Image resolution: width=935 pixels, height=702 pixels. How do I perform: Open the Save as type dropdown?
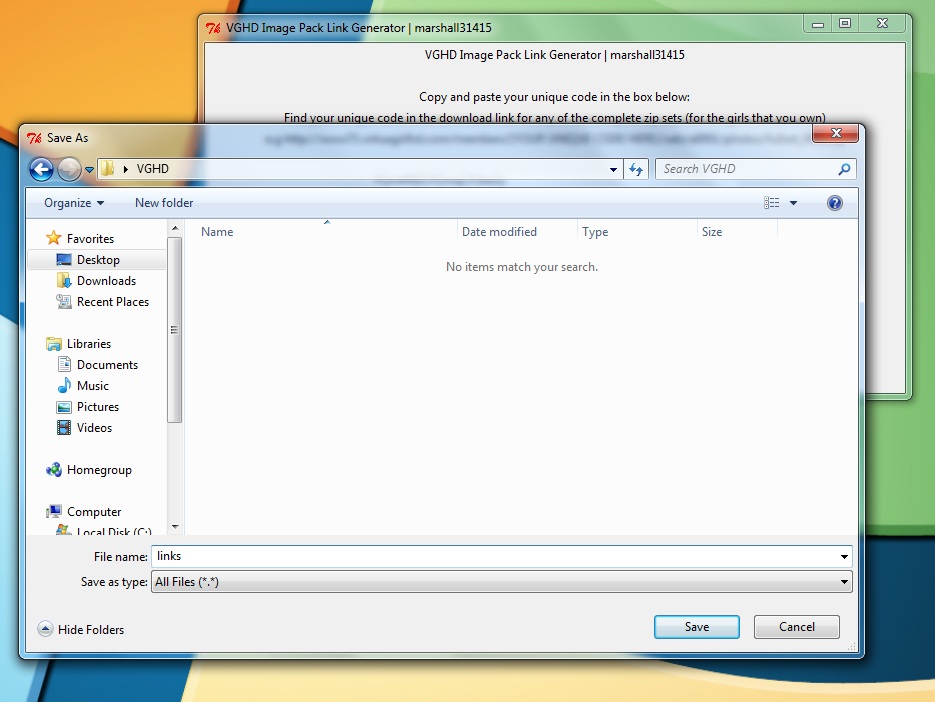click(500, 582)
